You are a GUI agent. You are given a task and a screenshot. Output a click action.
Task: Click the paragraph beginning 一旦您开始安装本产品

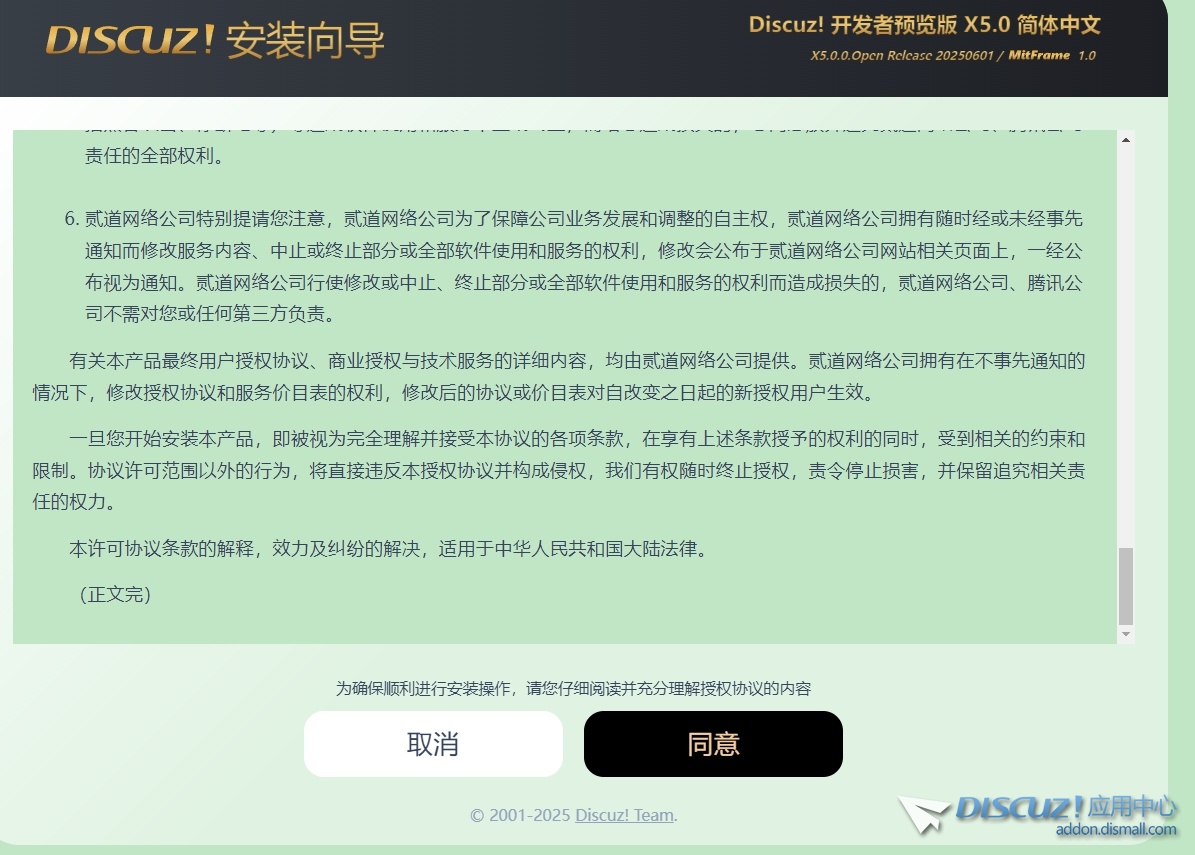pyautogui.click(x=559, y=470)
